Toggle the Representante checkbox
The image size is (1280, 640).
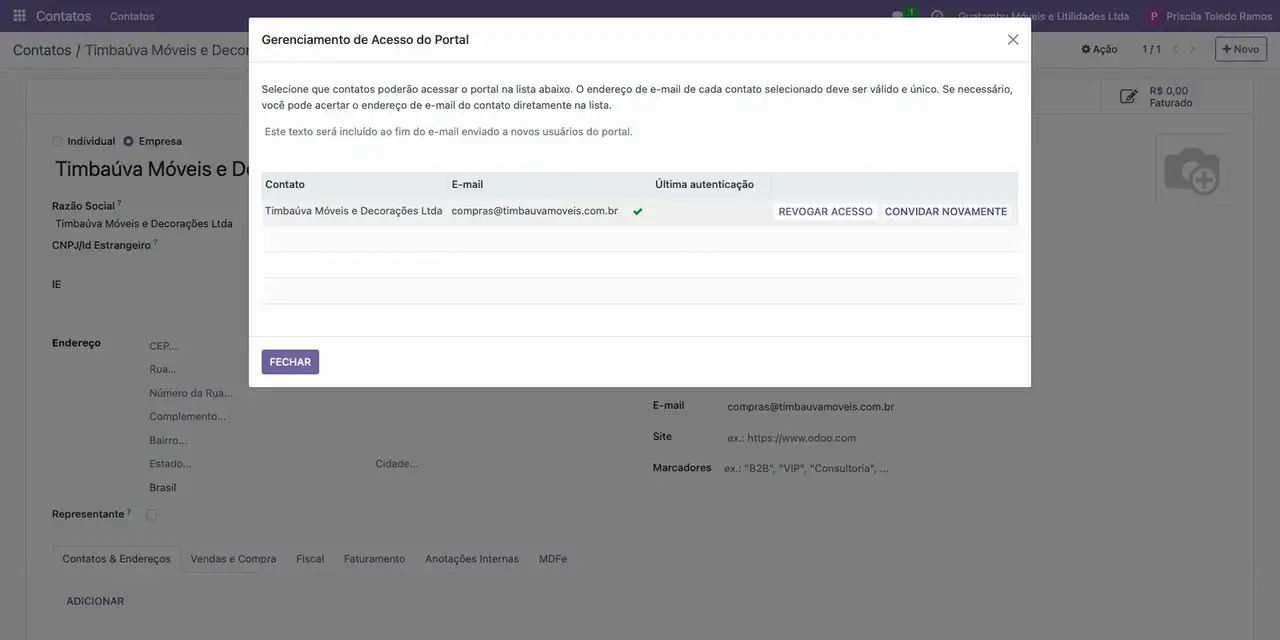click(152, 515)
